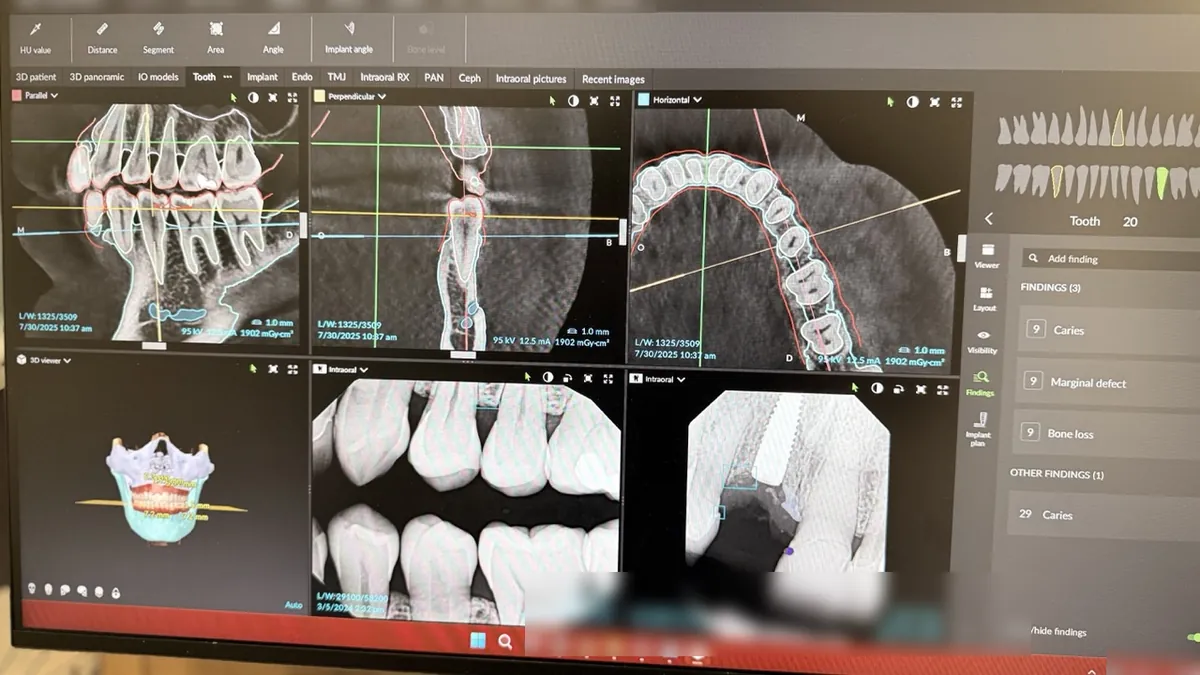Open the Marginal defect finding
This screenshot has height=675, width=1200.
(1106, 382)
